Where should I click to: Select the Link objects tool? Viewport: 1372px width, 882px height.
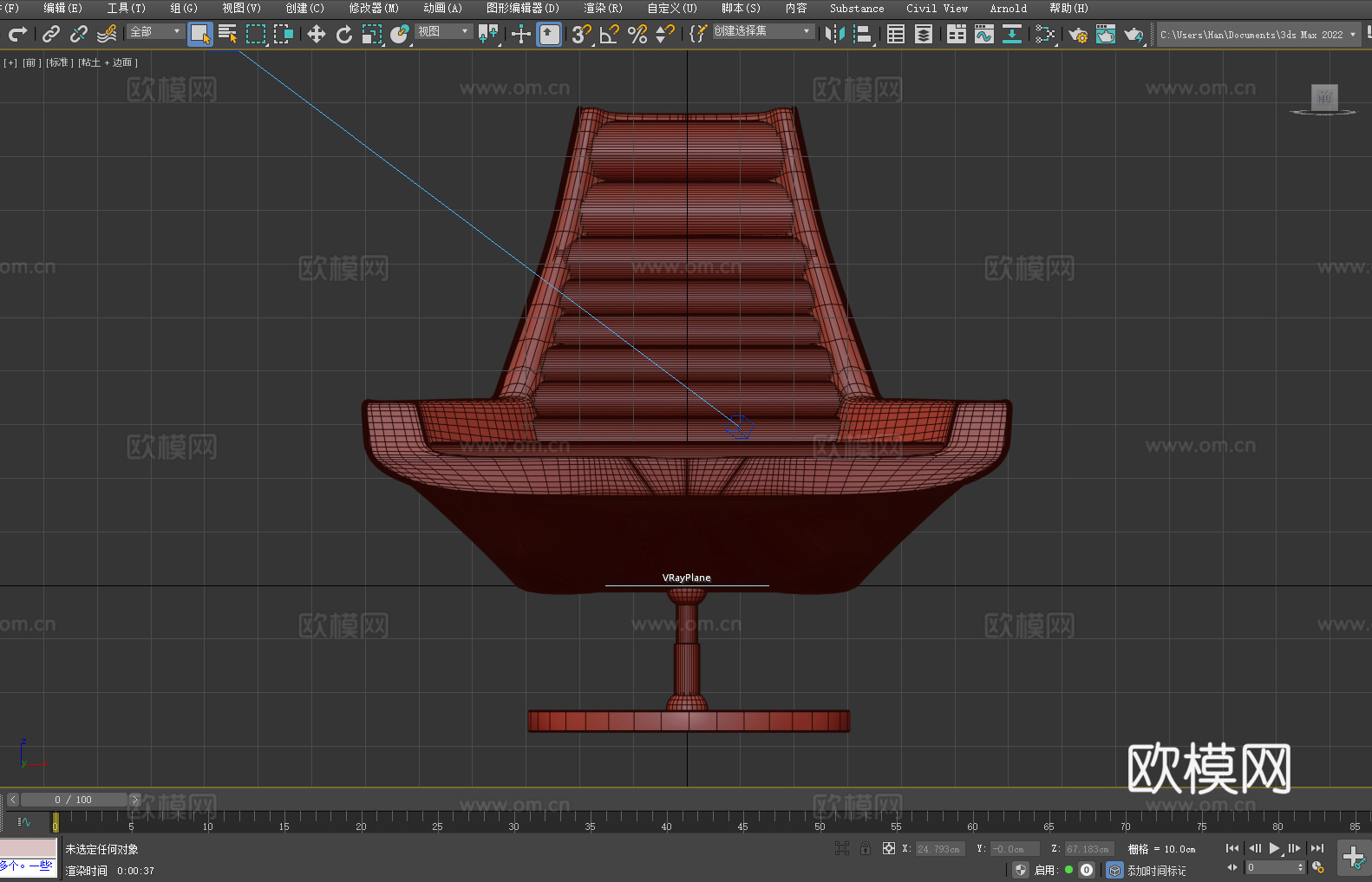51,34
